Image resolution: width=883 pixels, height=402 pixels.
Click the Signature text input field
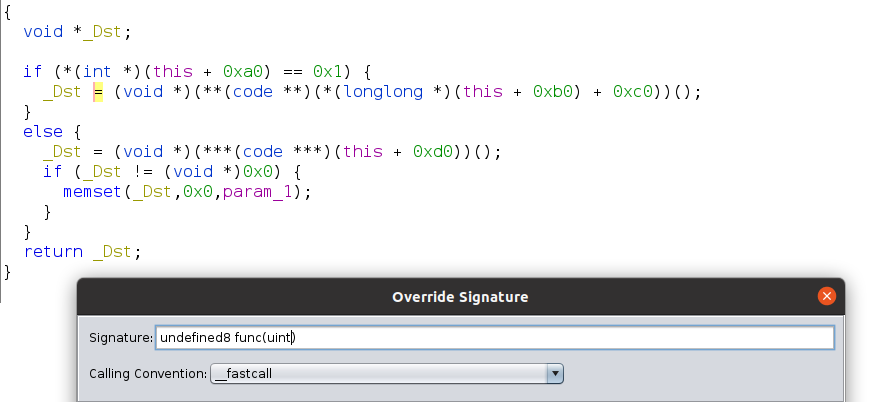pyautogui.click(x=494, y=338)
